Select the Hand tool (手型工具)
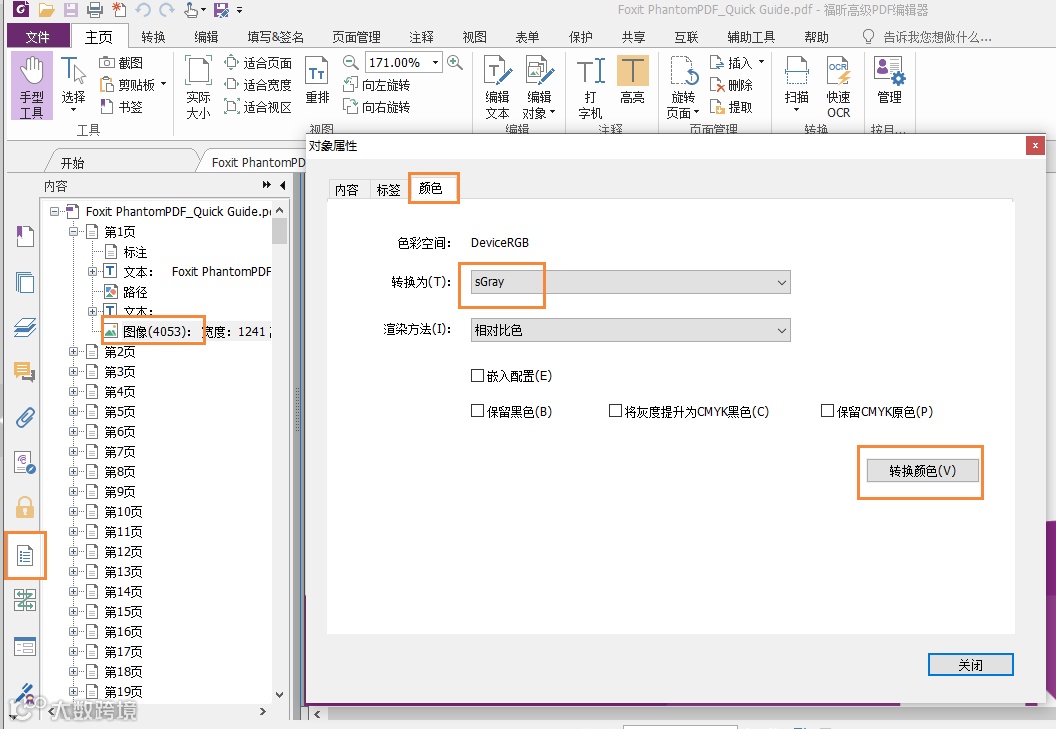This screenshot has height=729, width=1056. [31, 87]
